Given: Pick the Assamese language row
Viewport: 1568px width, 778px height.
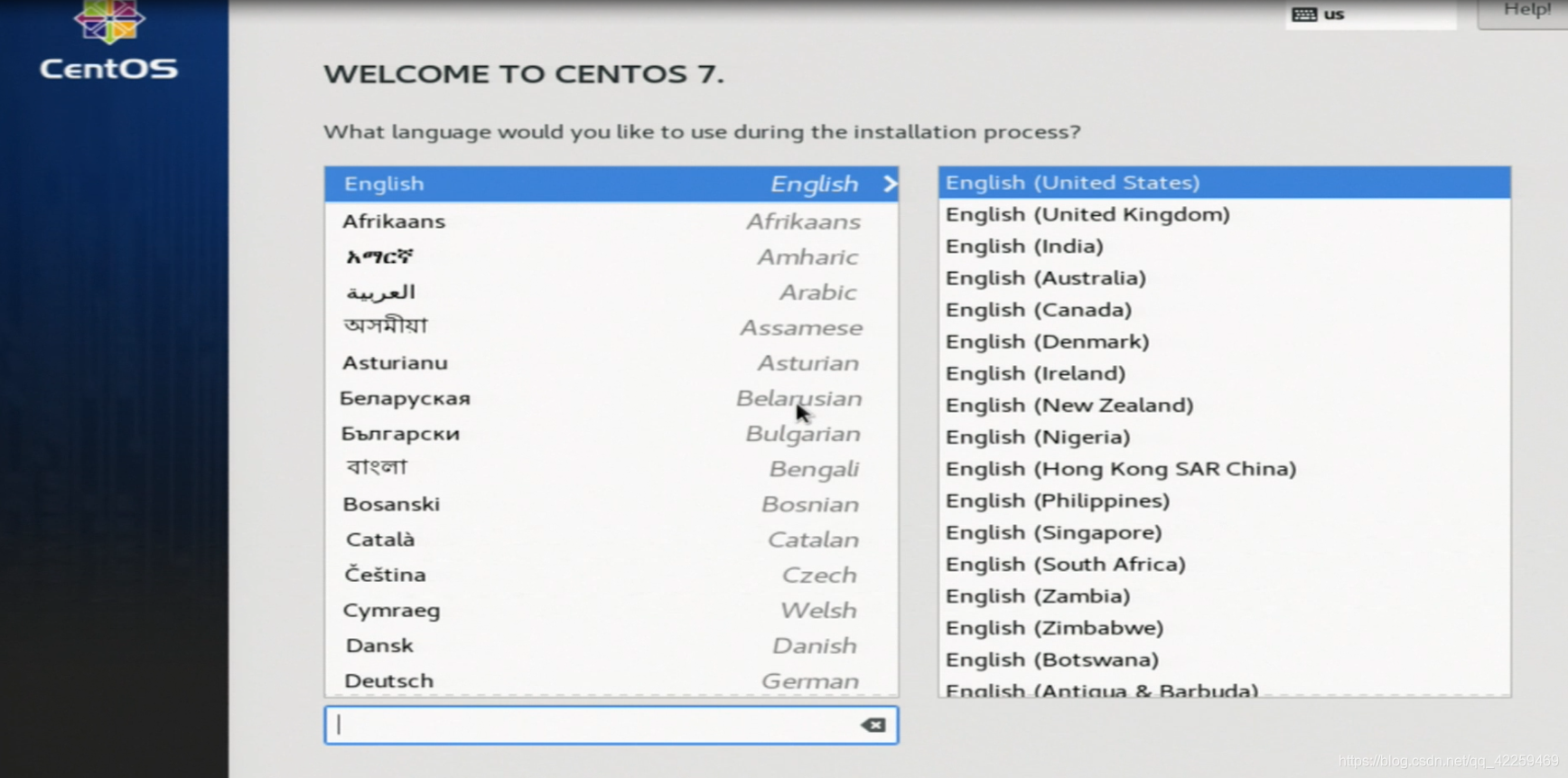Looking at the screenshot, I should tap(611, 327).
